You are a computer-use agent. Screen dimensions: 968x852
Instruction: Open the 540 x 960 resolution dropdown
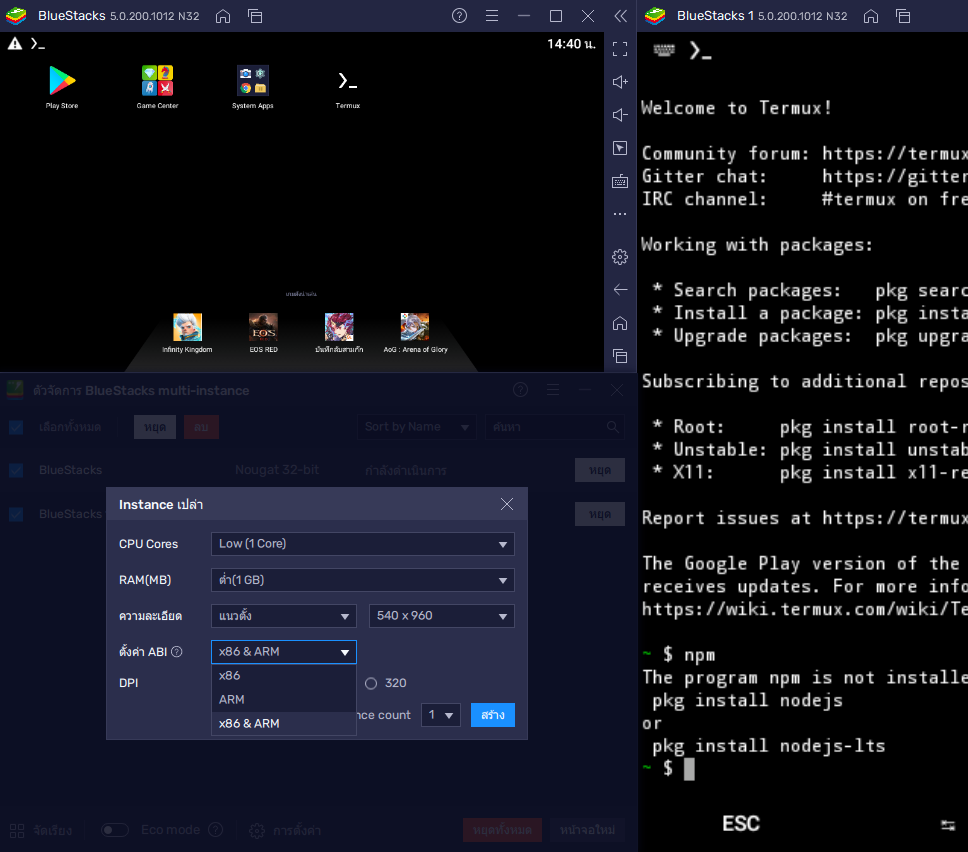(x=441, y=616)
